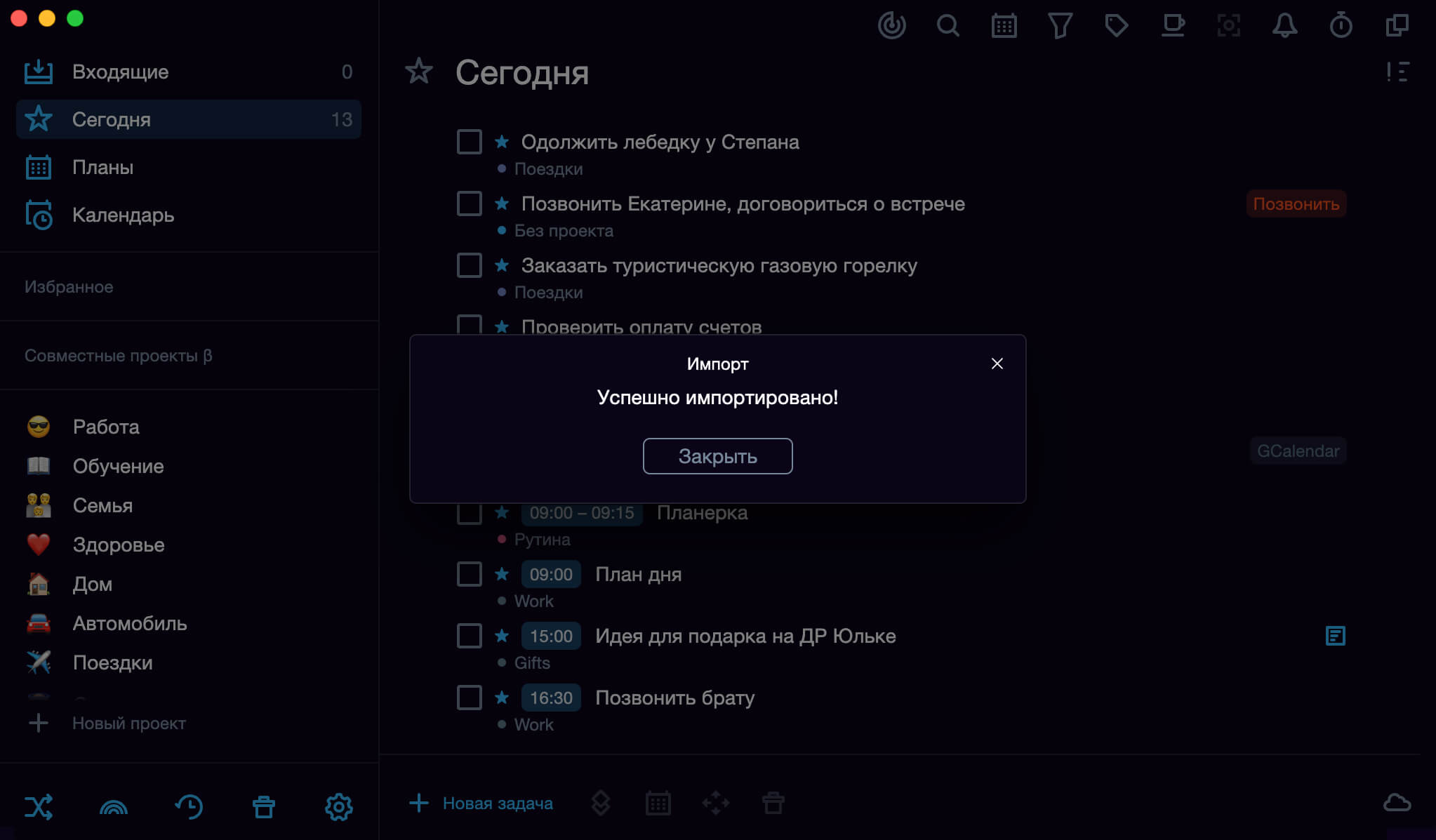This screenshot has width=1436, height=840.
Task: Open the tags icon in toolbar
Action: pyautogui.click(x=1116, y=26)
